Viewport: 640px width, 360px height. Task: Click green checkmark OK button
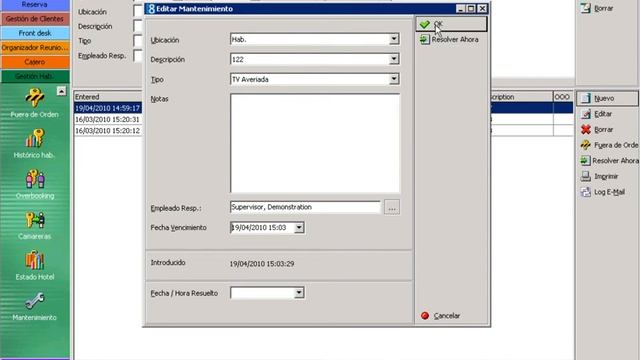[x=451, y=24]
